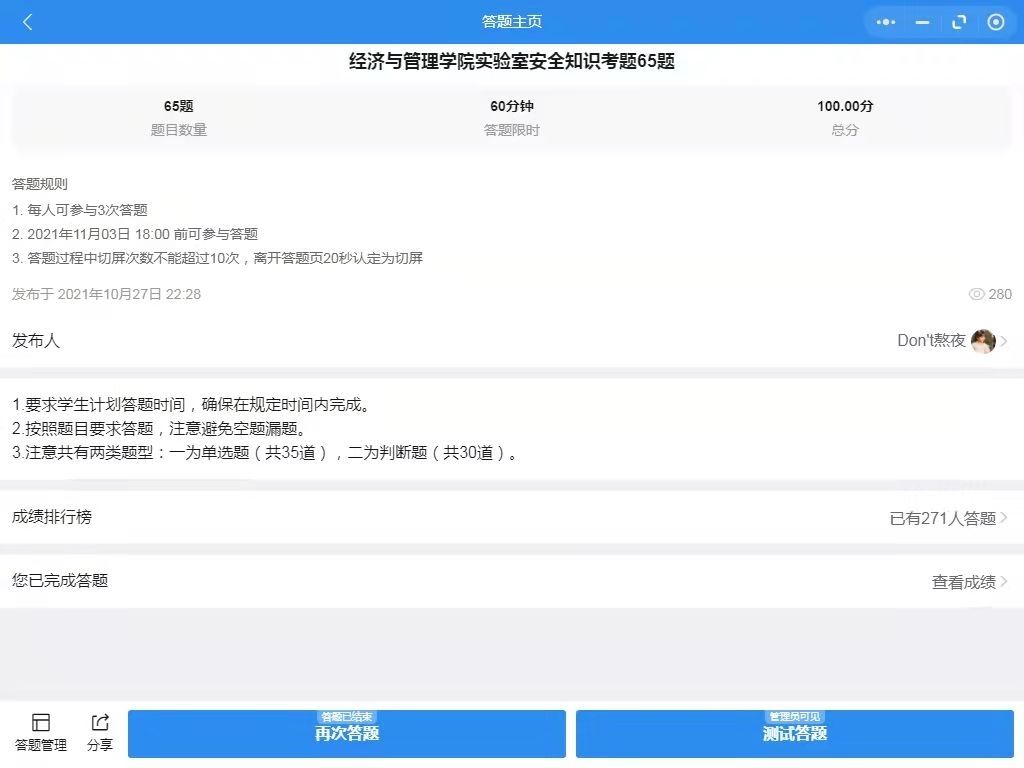Start 测试答题 admin test button

[794, 733]
